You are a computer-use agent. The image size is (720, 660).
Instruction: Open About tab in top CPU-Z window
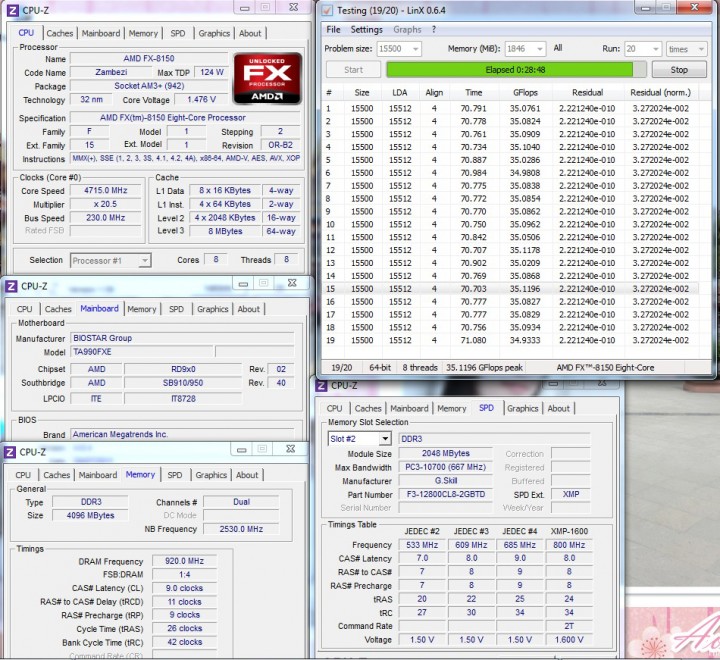250,33
